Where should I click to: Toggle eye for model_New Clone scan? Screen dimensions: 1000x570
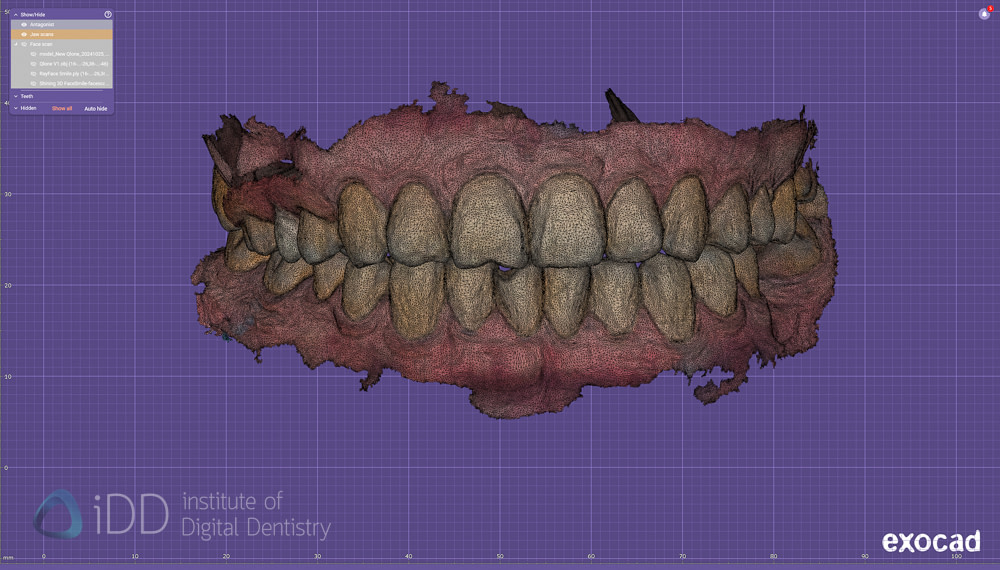(x=33, y=54)
